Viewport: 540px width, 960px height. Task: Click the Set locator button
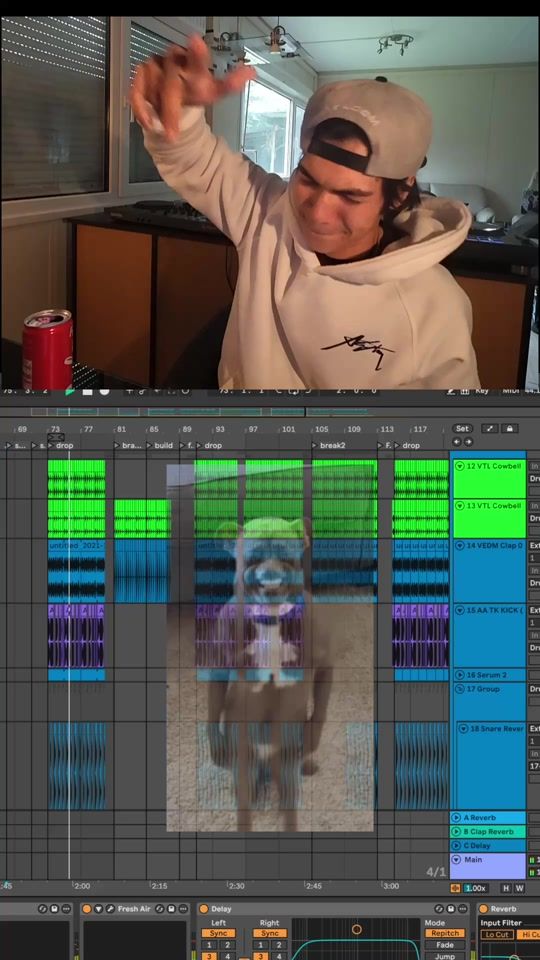click(462, 429)
